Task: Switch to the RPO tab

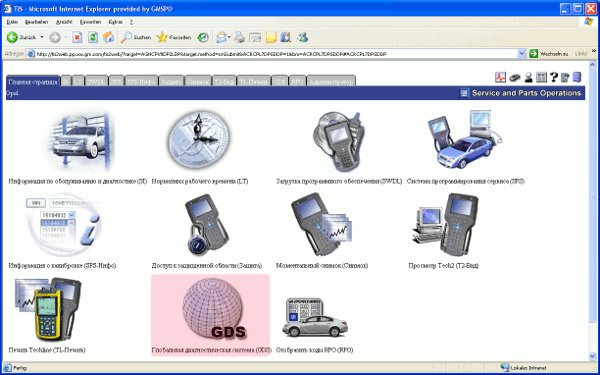Action: [297, 81]
